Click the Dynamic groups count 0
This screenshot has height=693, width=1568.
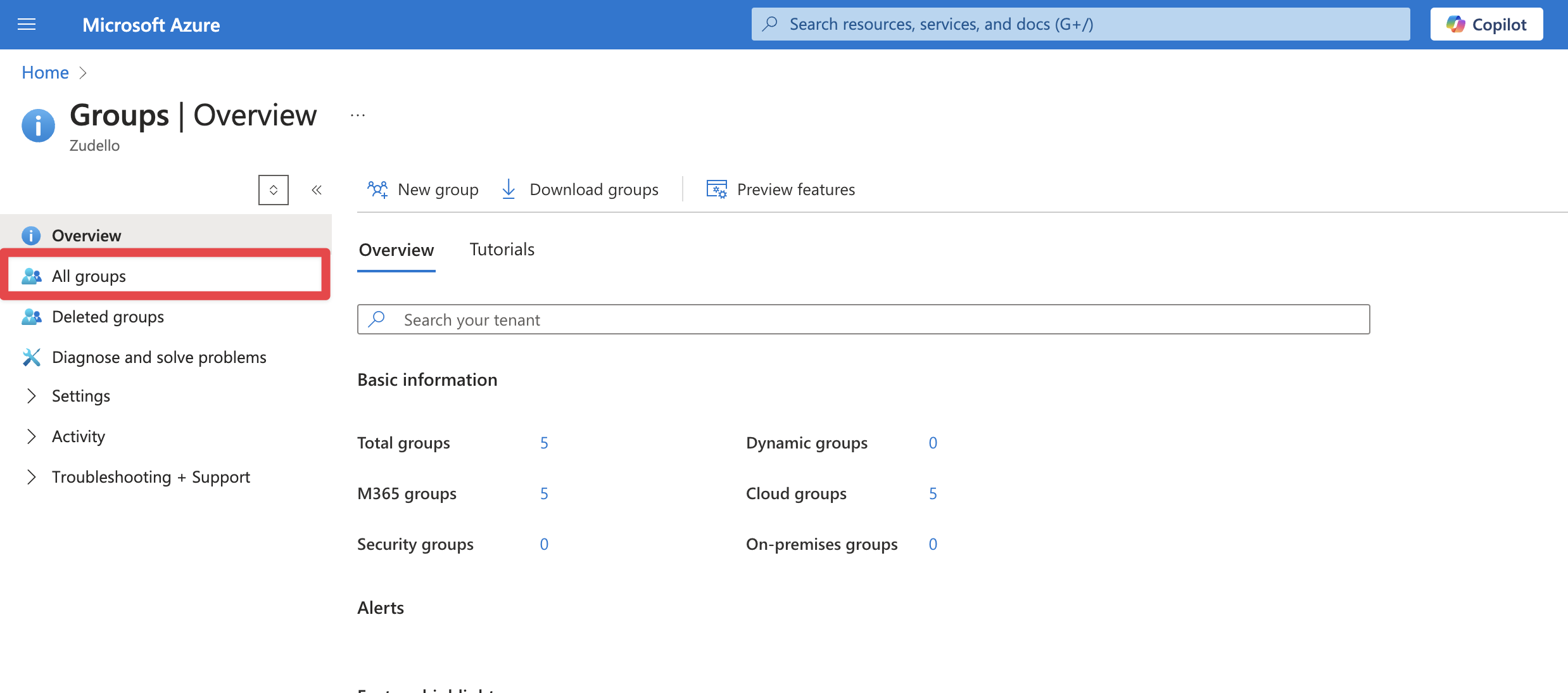933,443
